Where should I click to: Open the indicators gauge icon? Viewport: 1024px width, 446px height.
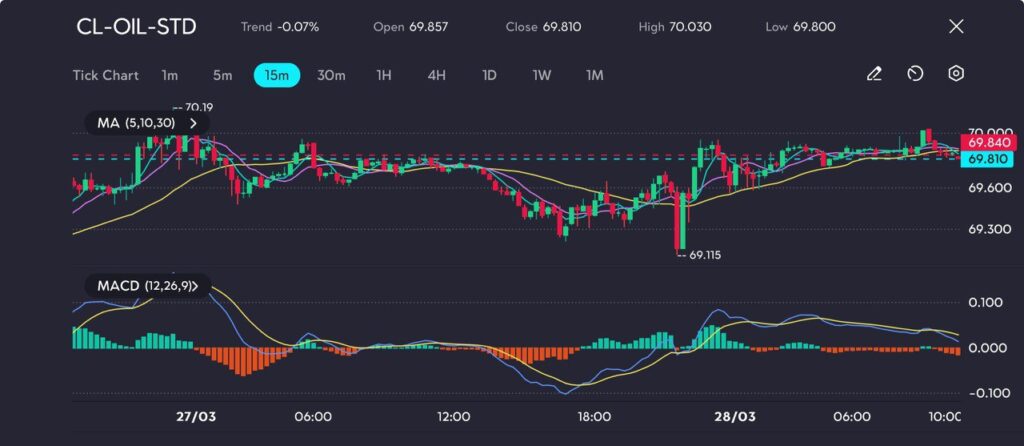point(915,74)
